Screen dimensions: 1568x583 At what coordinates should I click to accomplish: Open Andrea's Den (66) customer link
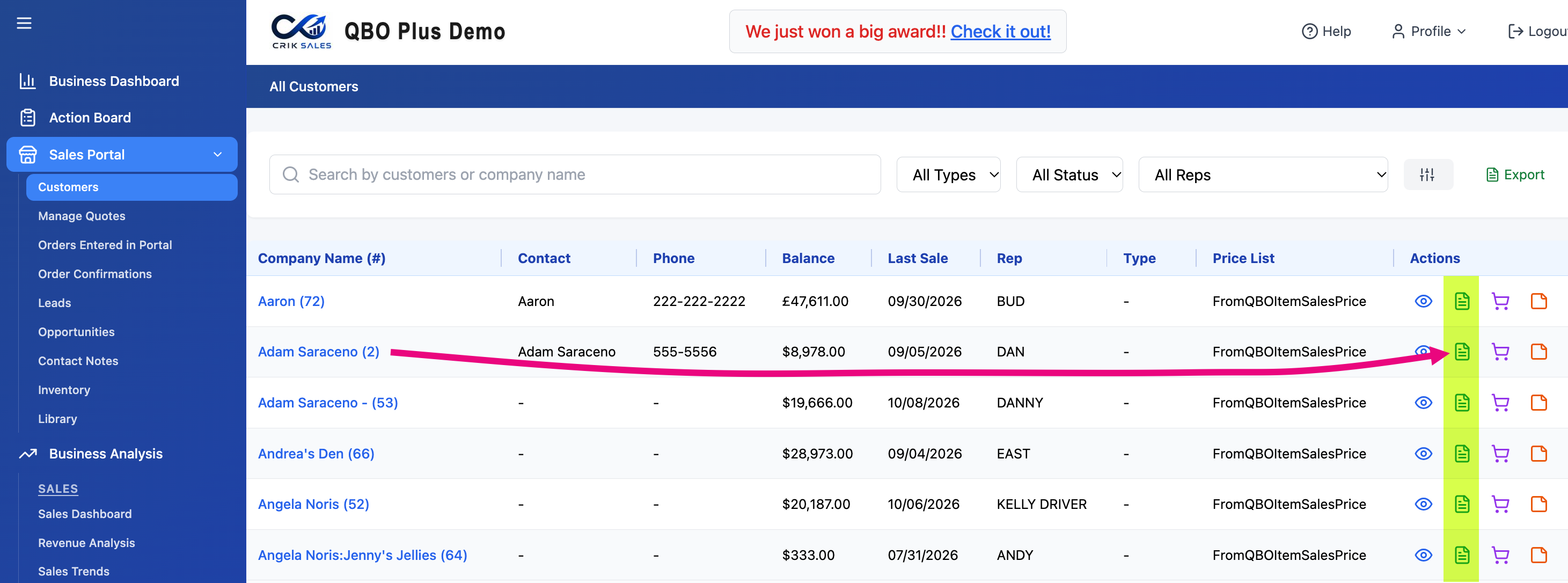point(316,453)
